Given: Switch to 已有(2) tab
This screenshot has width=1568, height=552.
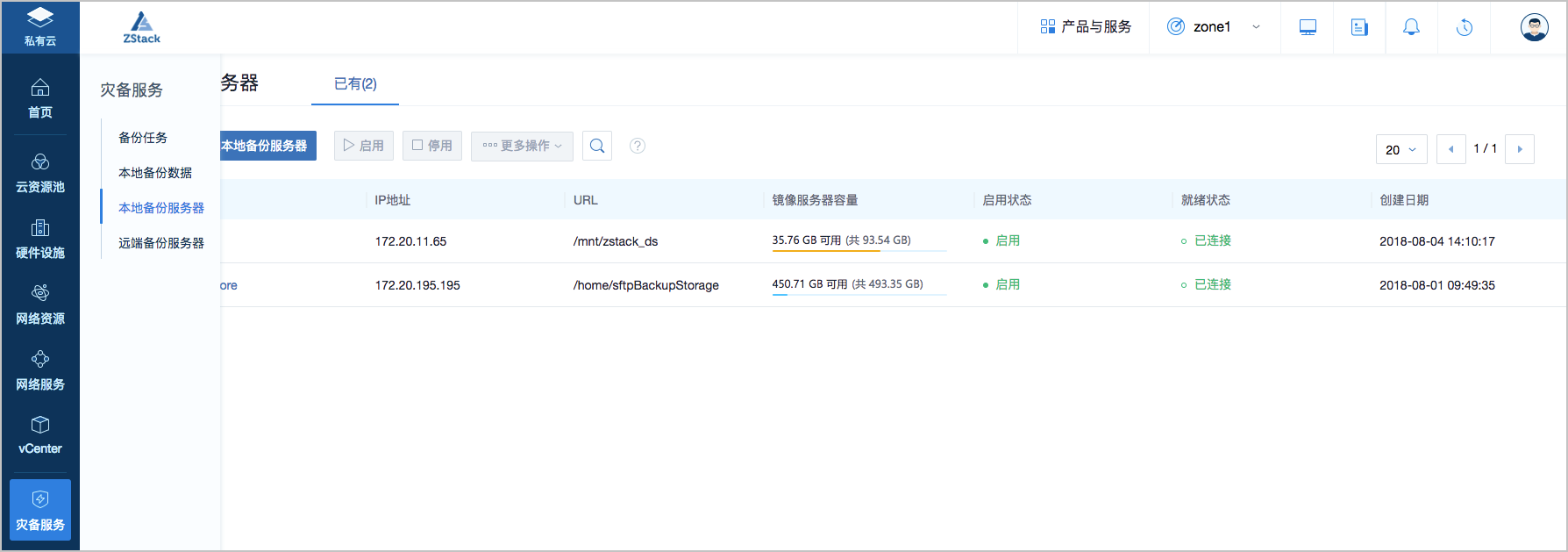Looking at the screenshot, I should (355, 84).
